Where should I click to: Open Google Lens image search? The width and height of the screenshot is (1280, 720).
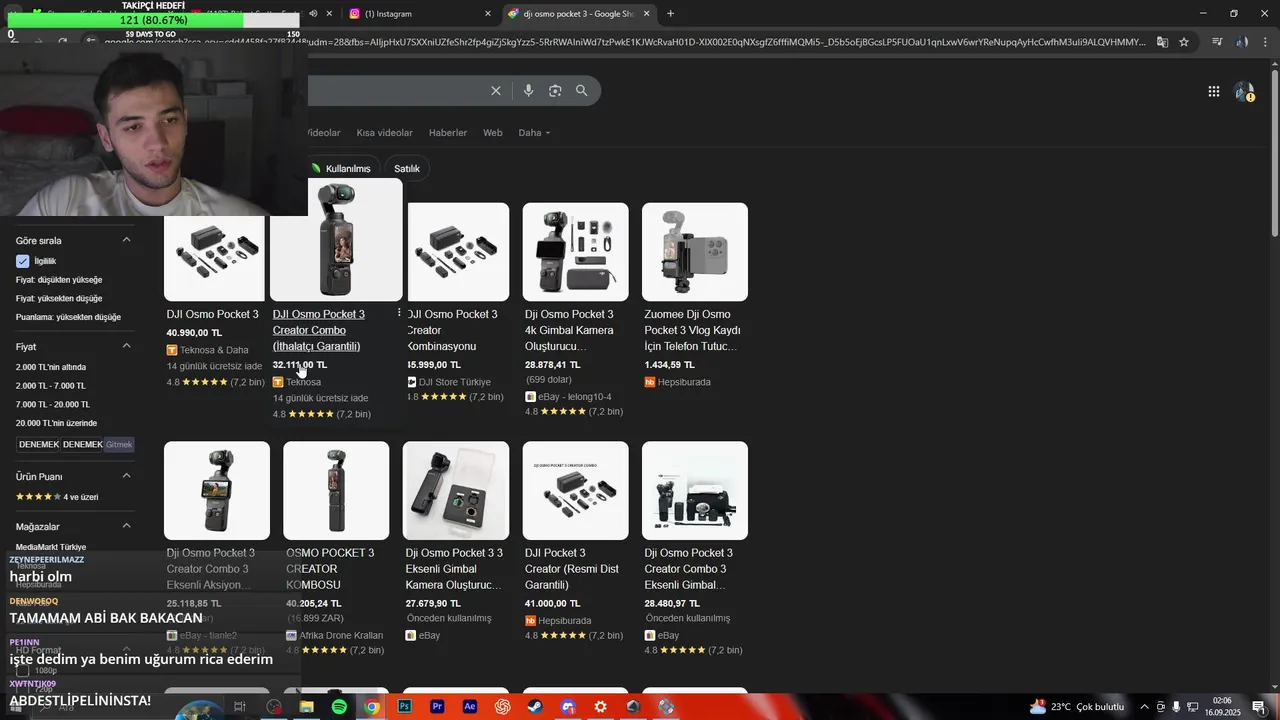tap(555, 91)
